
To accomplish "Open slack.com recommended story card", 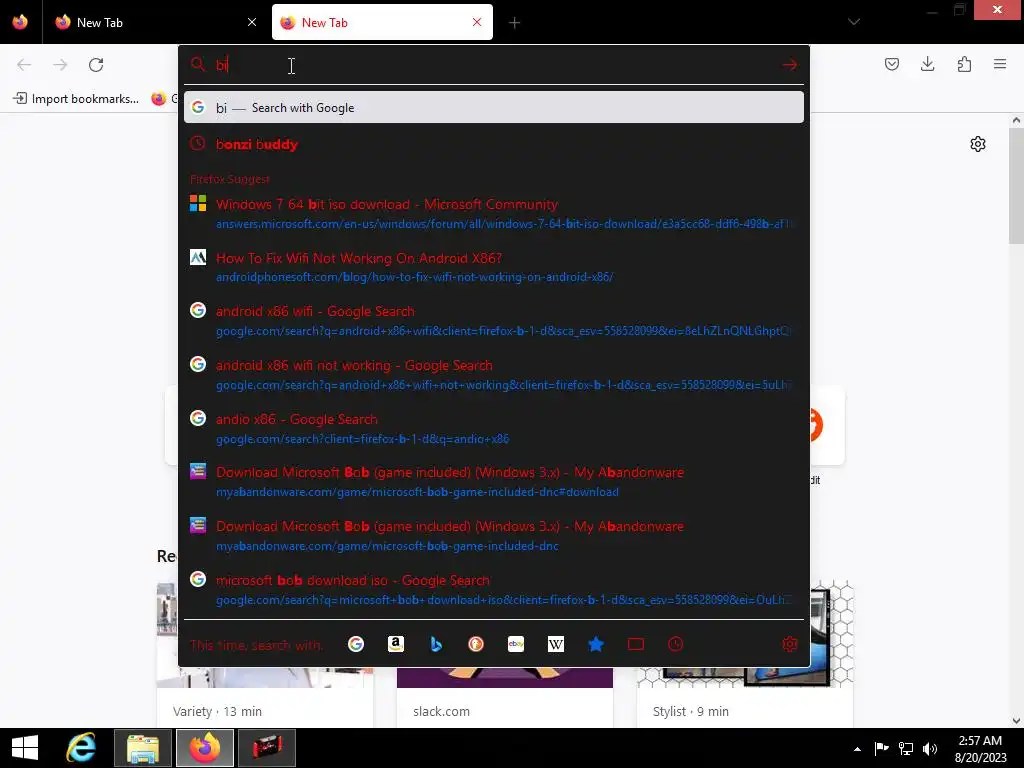I will pyautogui.click(x=505, y=697).
